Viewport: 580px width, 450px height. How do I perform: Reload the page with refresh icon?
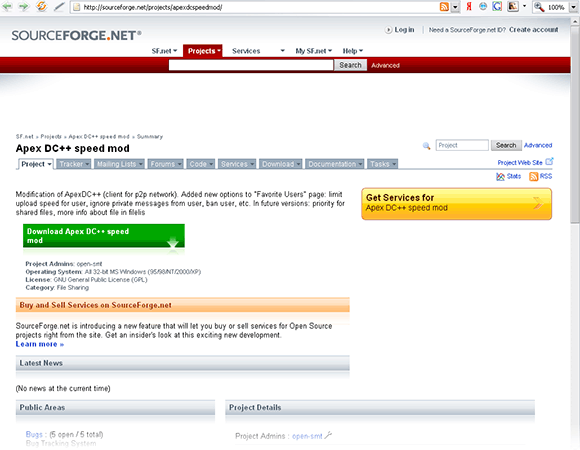[x=41, y=6]
